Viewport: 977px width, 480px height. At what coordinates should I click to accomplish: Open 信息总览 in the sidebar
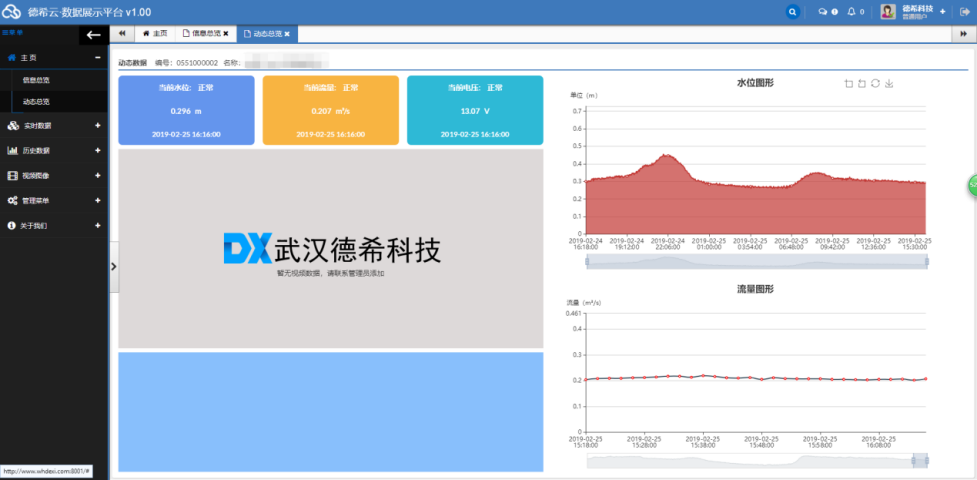pos(37,80)
